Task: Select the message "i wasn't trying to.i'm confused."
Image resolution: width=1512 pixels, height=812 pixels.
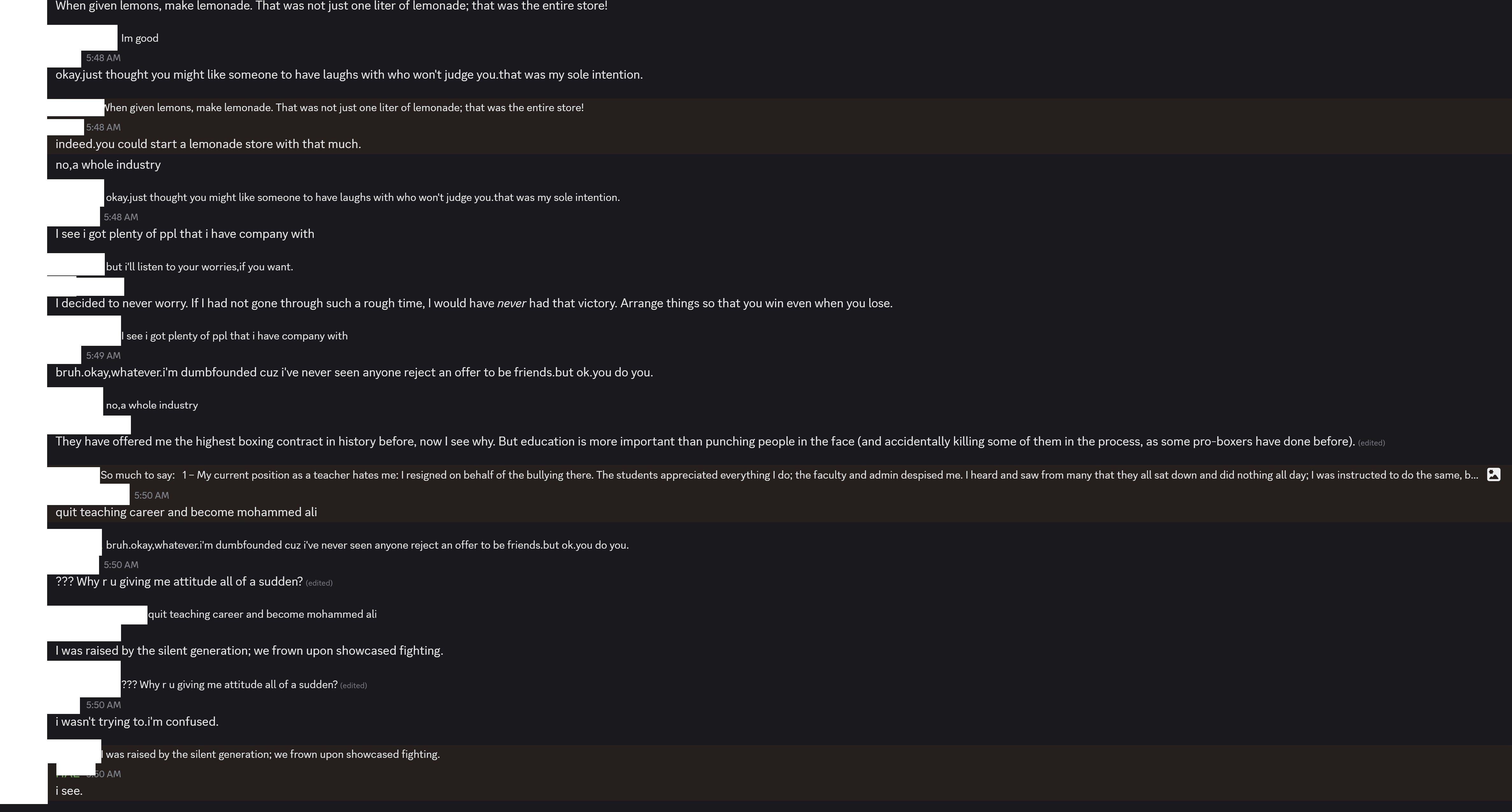Action: click(137, 722)
